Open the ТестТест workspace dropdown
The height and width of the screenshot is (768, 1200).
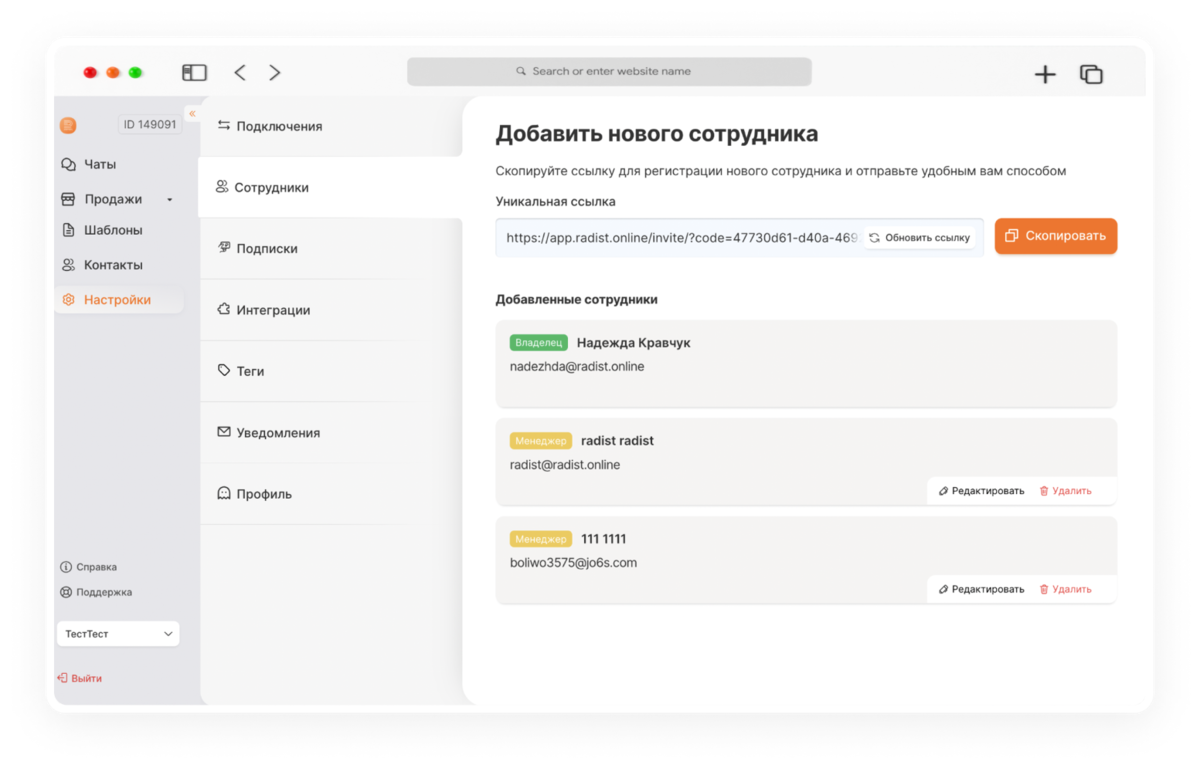(x=118, y=634)
